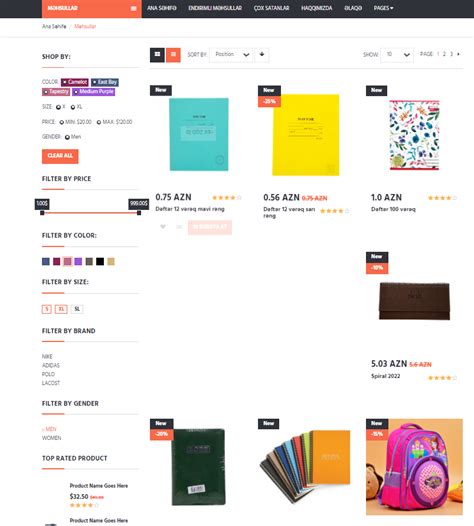
Task: Remove East Bay color filter tag
Action: 95,82
